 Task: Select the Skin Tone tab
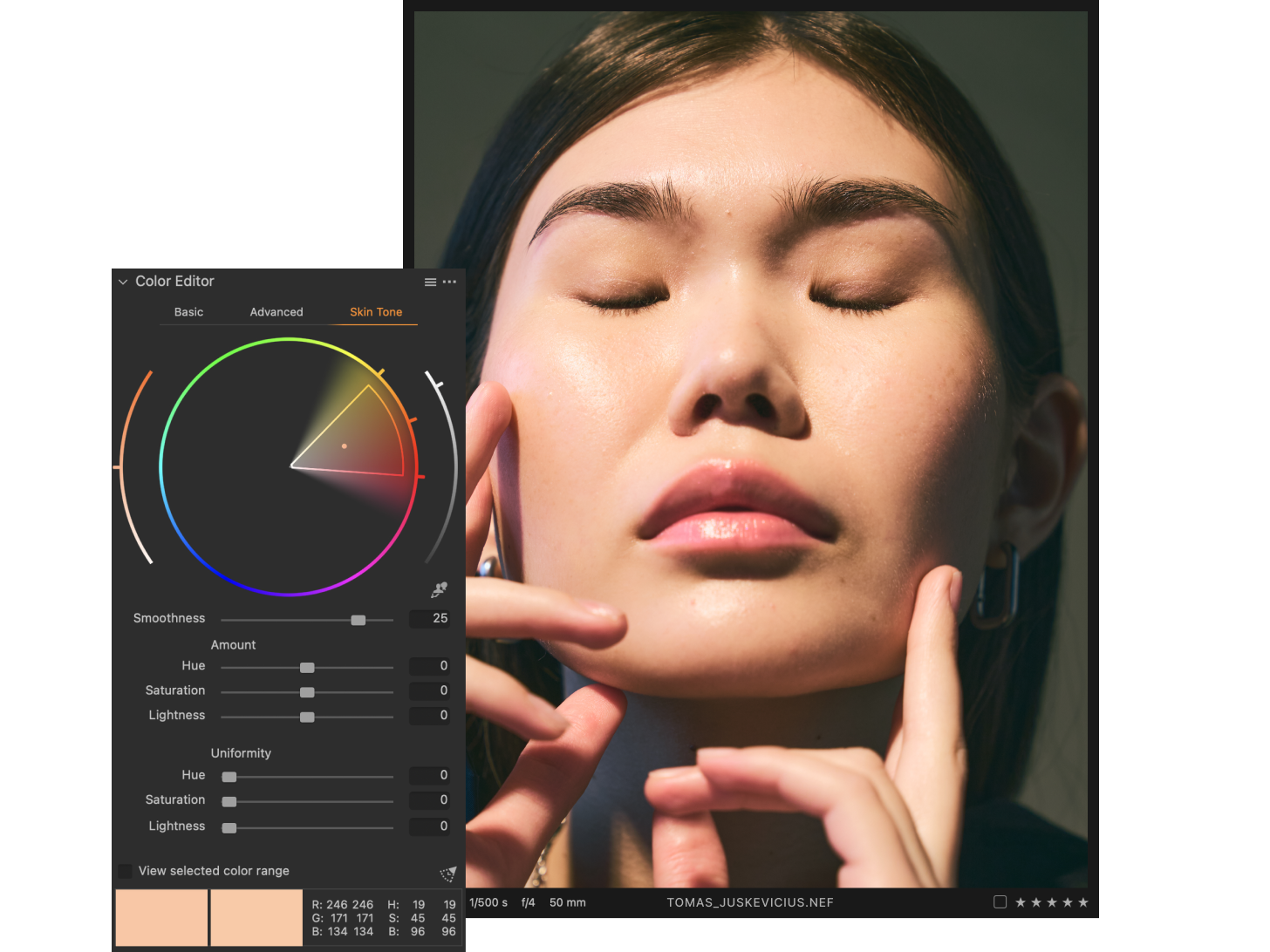pos(376,312)
